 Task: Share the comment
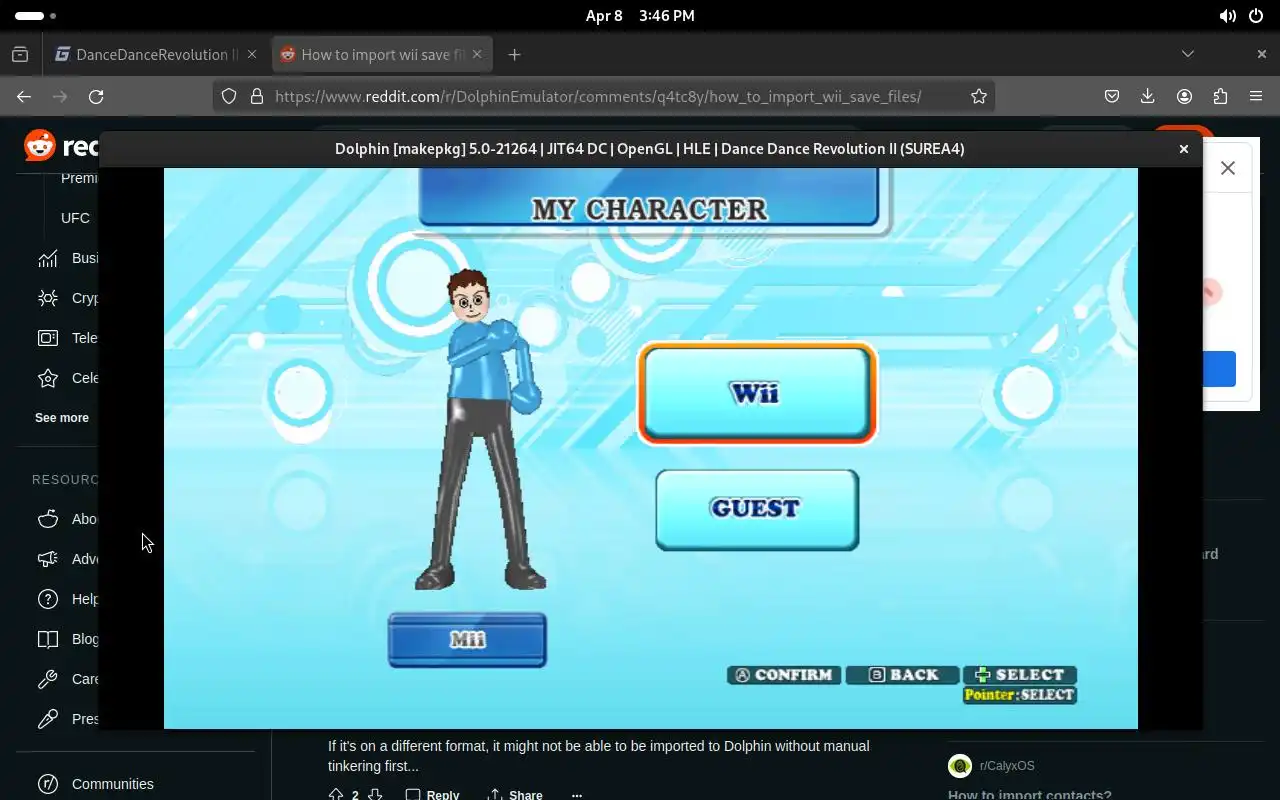pos(515,795)
